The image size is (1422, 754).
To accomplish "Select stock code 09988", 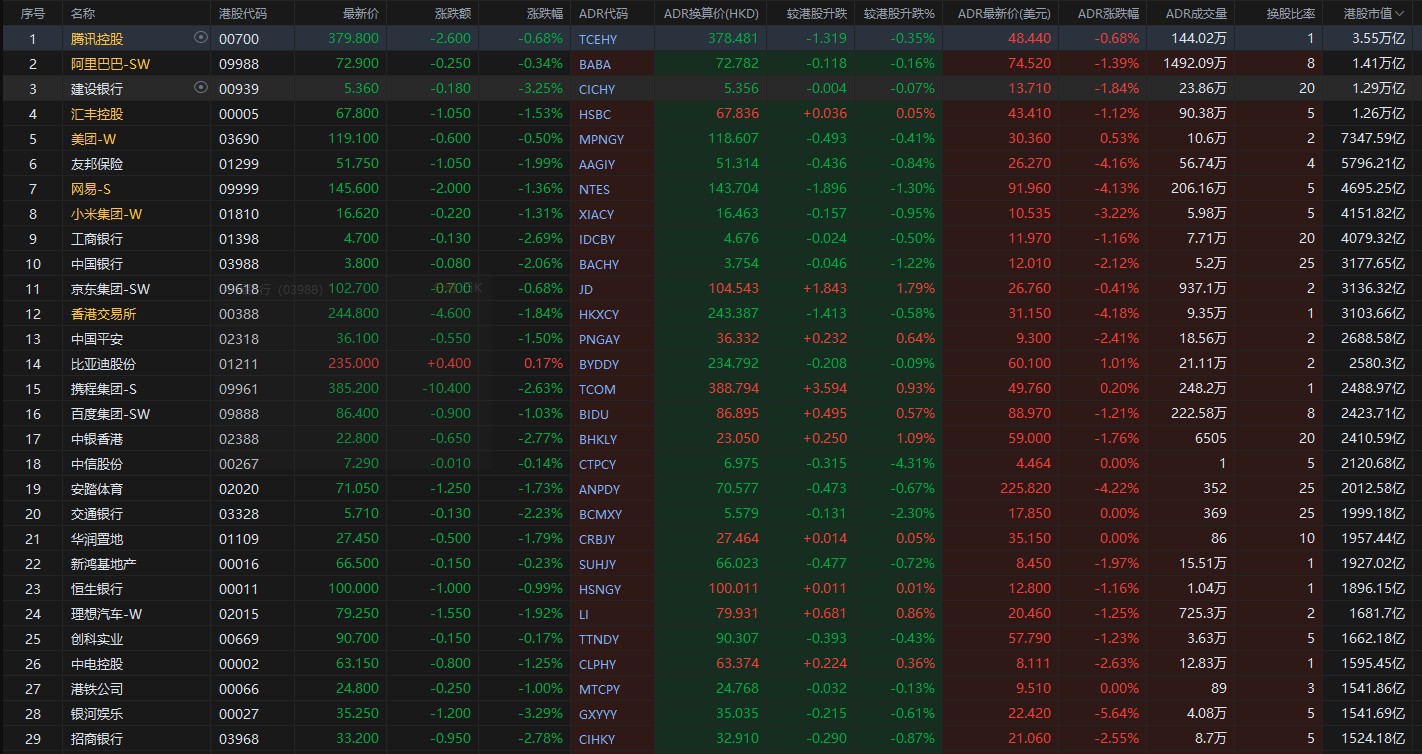I will pyautogui.click(x=239, y=63).
